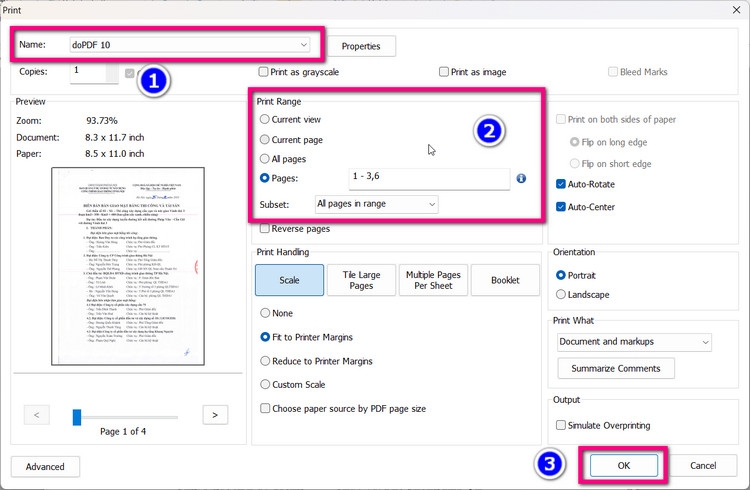This screenshot has width=750, height=490.
Task: Click the document preview thumbnail
Action: [128, 266]
